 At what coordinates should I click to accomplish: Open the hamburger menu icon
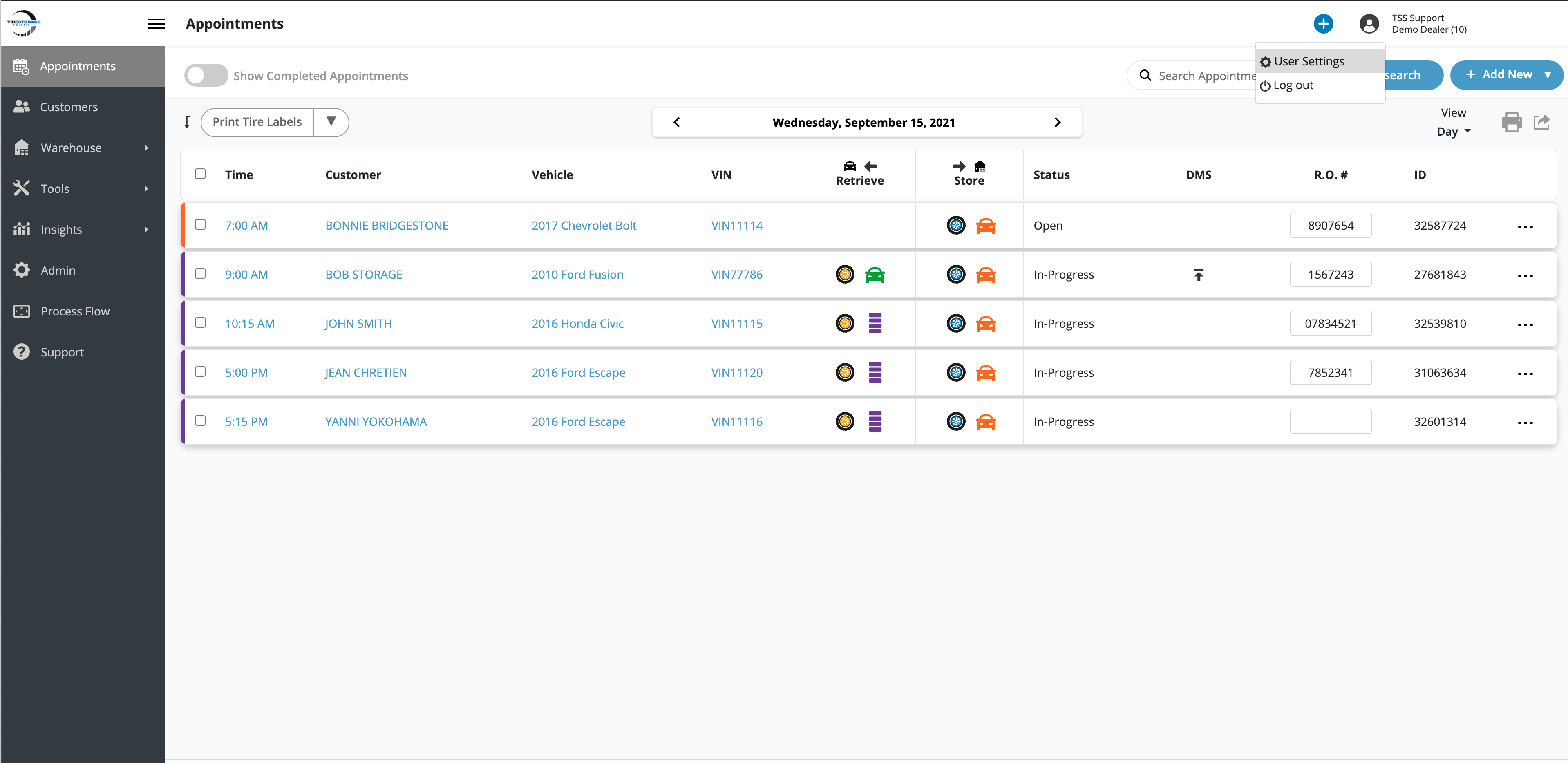tap(157, 24)
